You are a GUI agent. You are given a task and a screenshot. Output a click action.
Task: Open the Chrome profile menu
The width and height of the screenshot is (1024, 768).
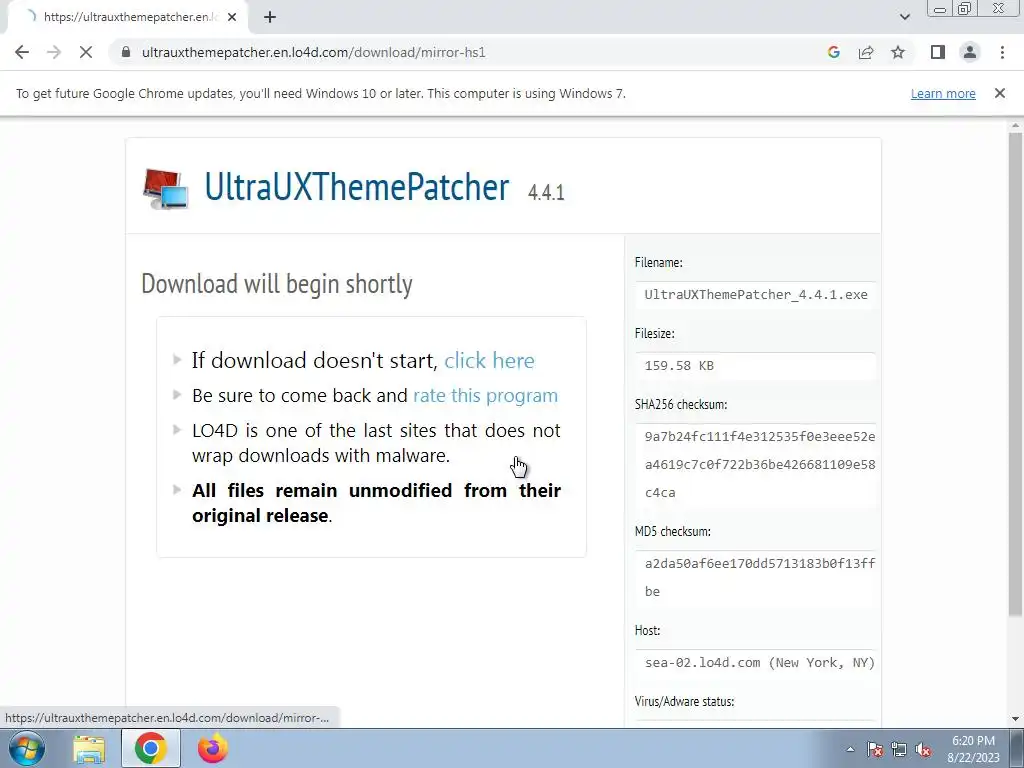click(x=970, y=52)
